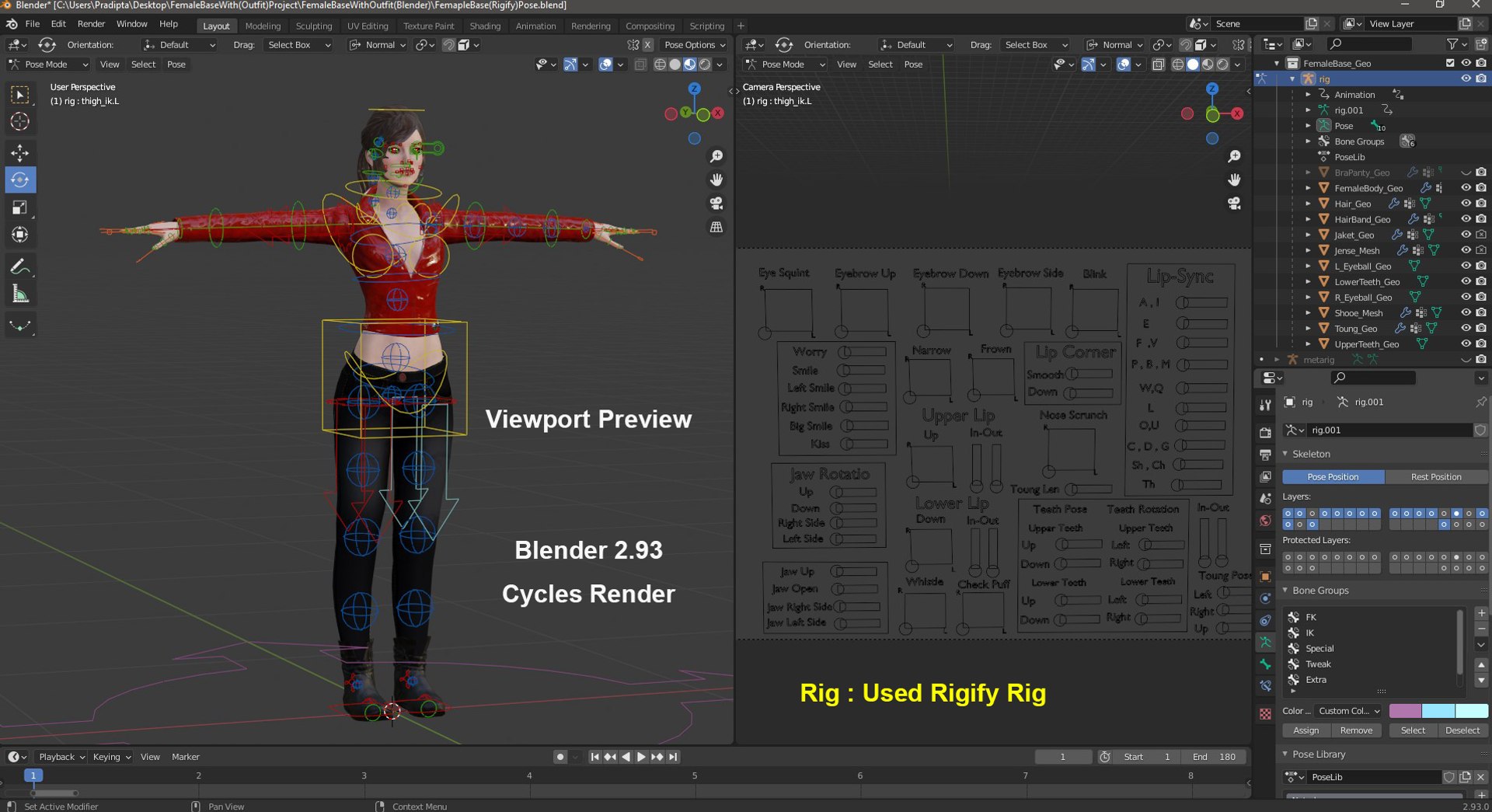
Task: Click Pose Options button
Action: click(x=694, y=45)
